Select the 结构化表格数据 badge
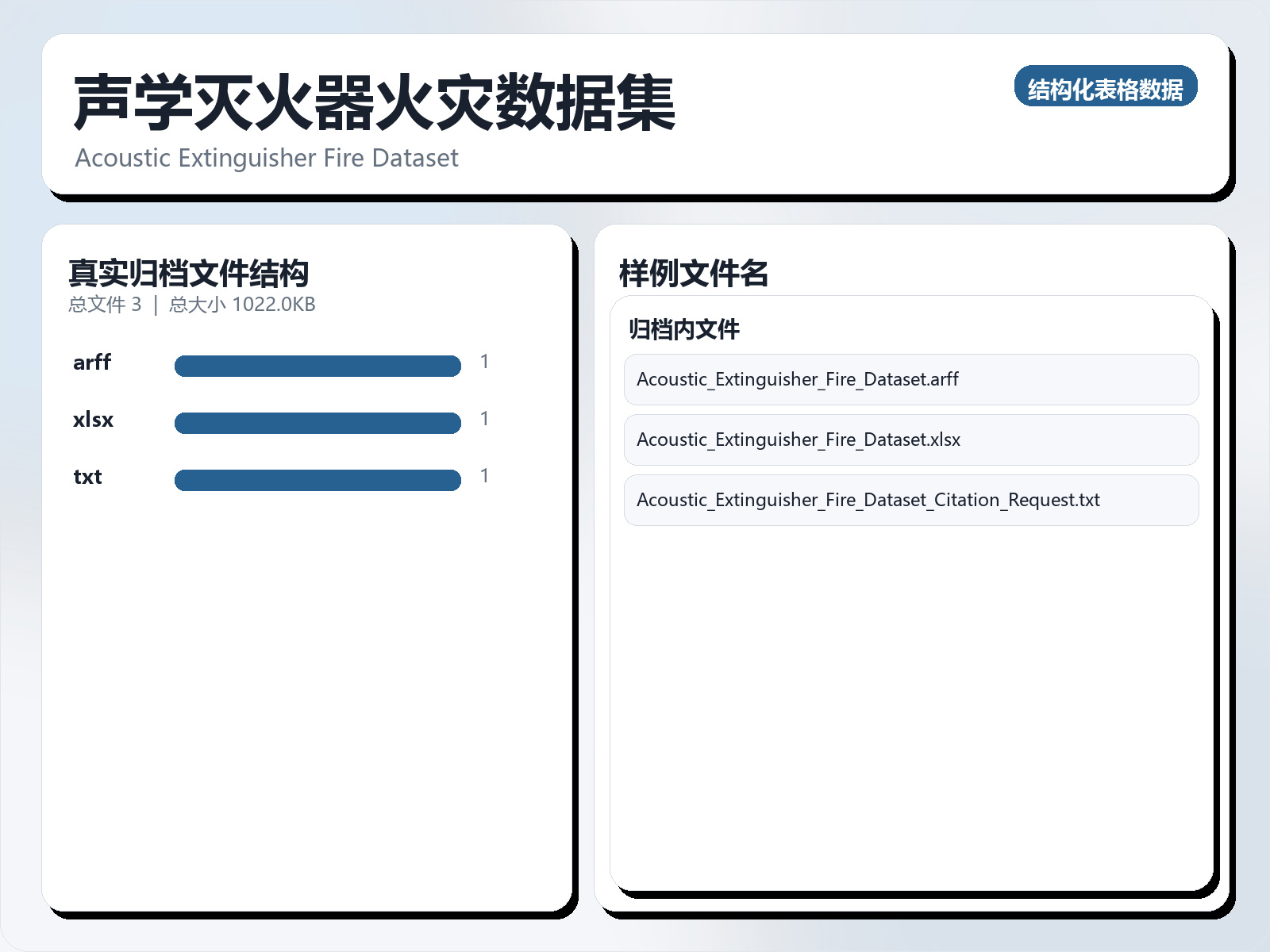Screen dimensions: 1270x952 coord(1107,88)
